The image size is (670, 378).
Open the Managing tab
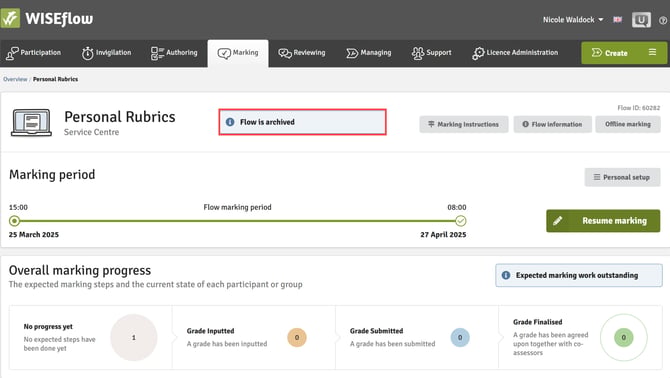point(369,53)
